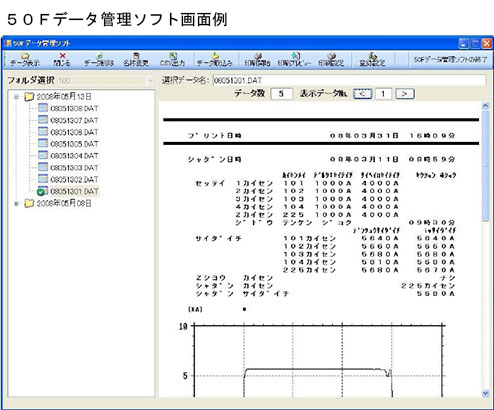Click the CSV出力 export icon
The width and height of the screenshot is (494, 410).
click(172, 60)
